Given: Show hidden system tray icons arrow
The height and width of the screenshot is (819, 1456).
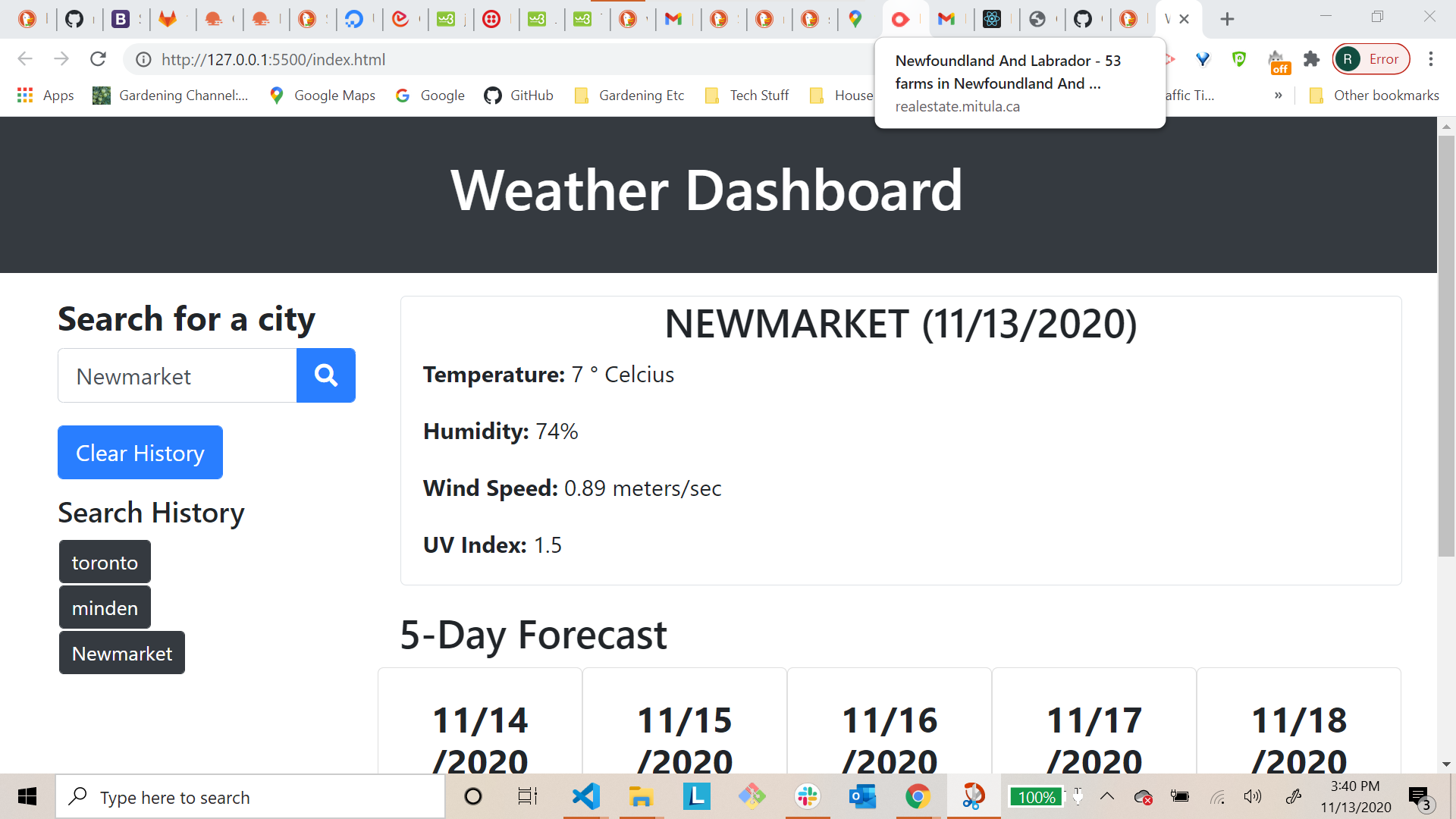Looking at the screenshot, I should [1106, 796].
